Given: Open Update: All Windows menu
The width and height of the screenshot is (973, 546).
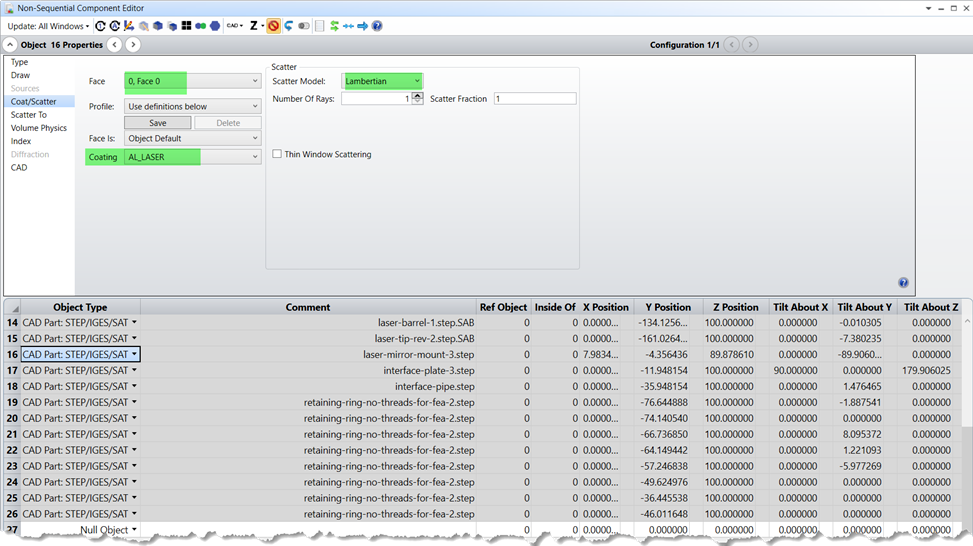Looking at the screenshot, I should tap(48, 25).
